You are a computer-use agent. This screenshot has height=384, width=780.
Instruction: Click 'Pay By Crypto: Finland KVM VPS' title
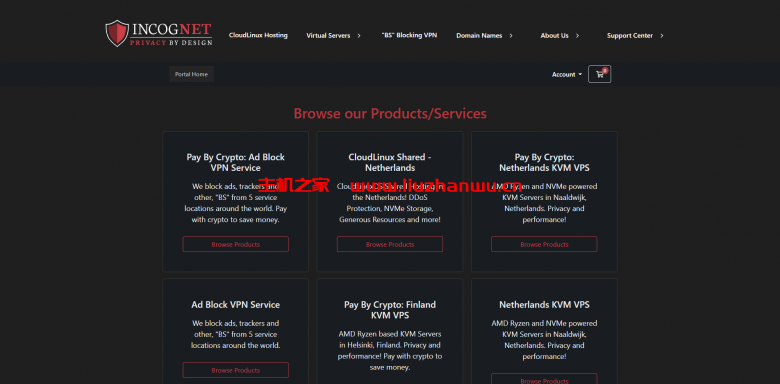[390, 310]
